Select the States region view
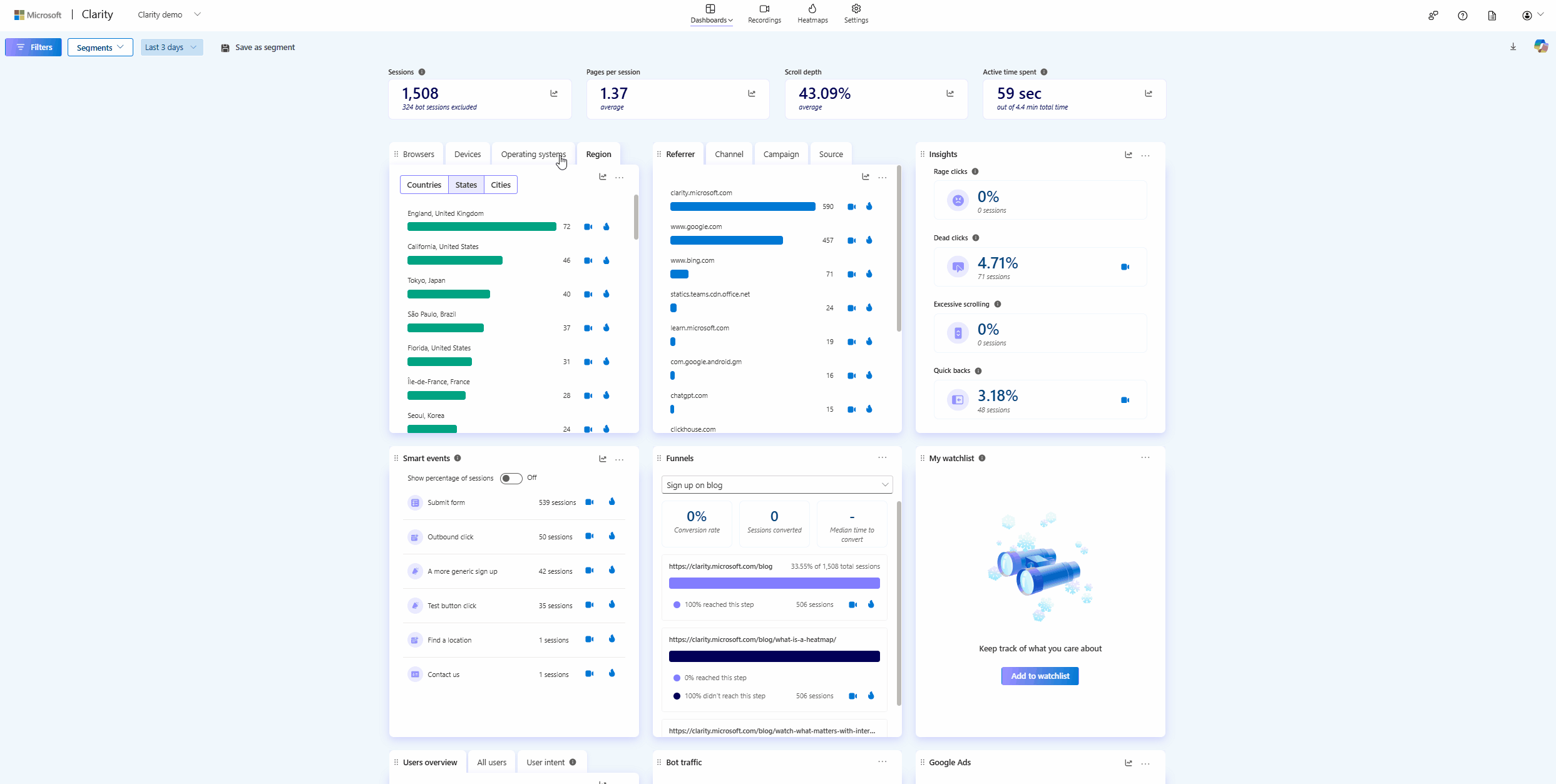This screenshot has height=784, width=1556. click(x=466, y=185)
